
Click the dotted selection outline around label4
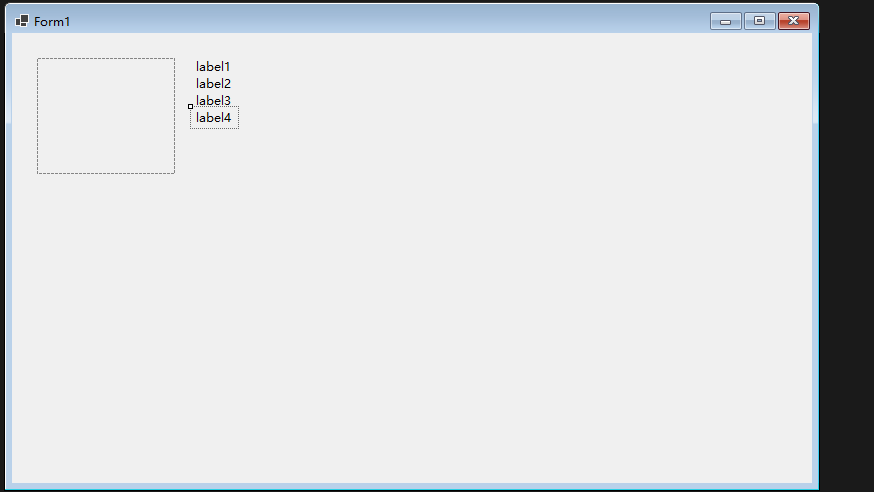click(238, 118)
